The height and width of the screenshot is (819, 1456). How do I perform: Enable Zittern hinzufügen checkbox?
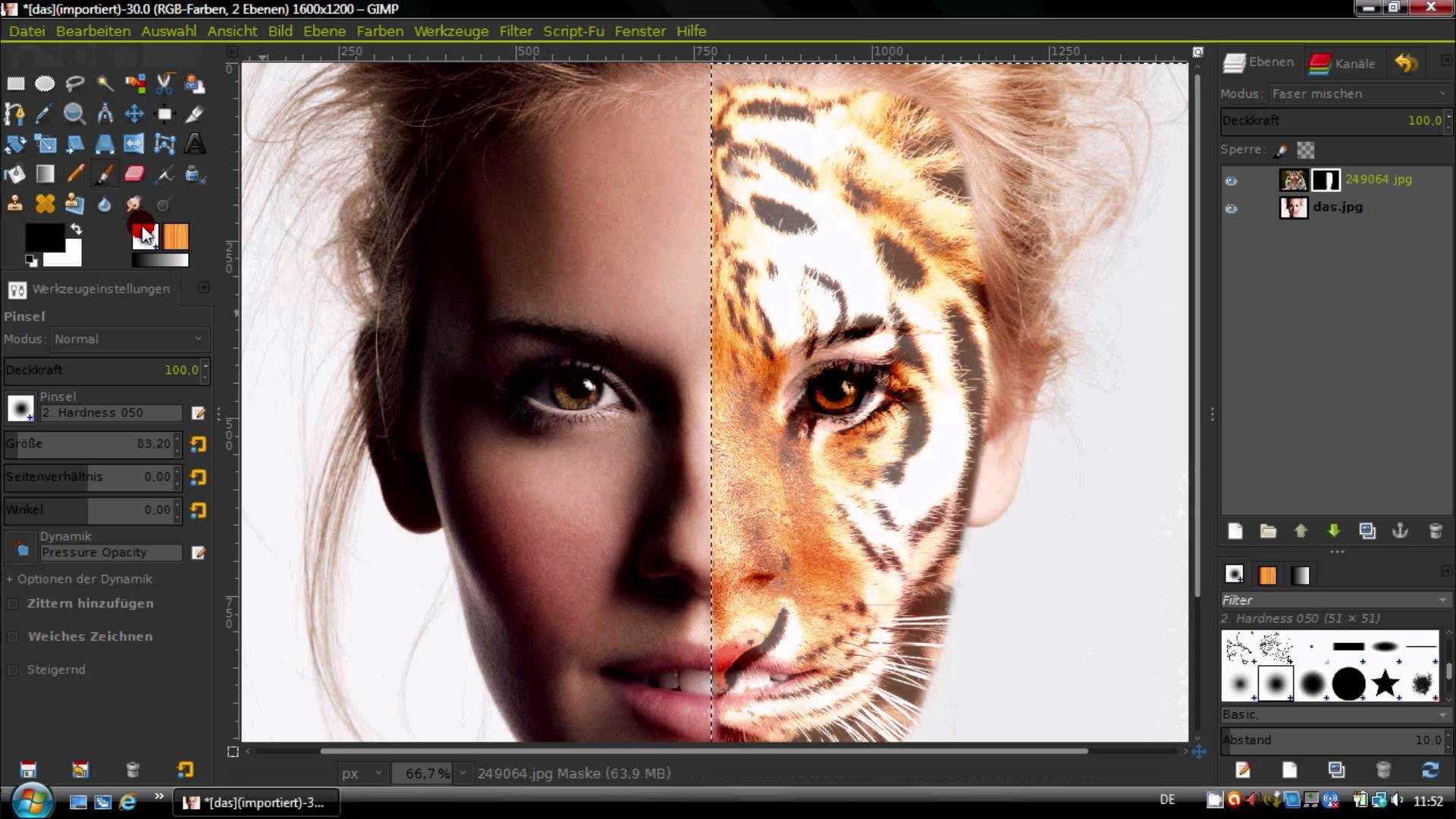click(14, 603)
